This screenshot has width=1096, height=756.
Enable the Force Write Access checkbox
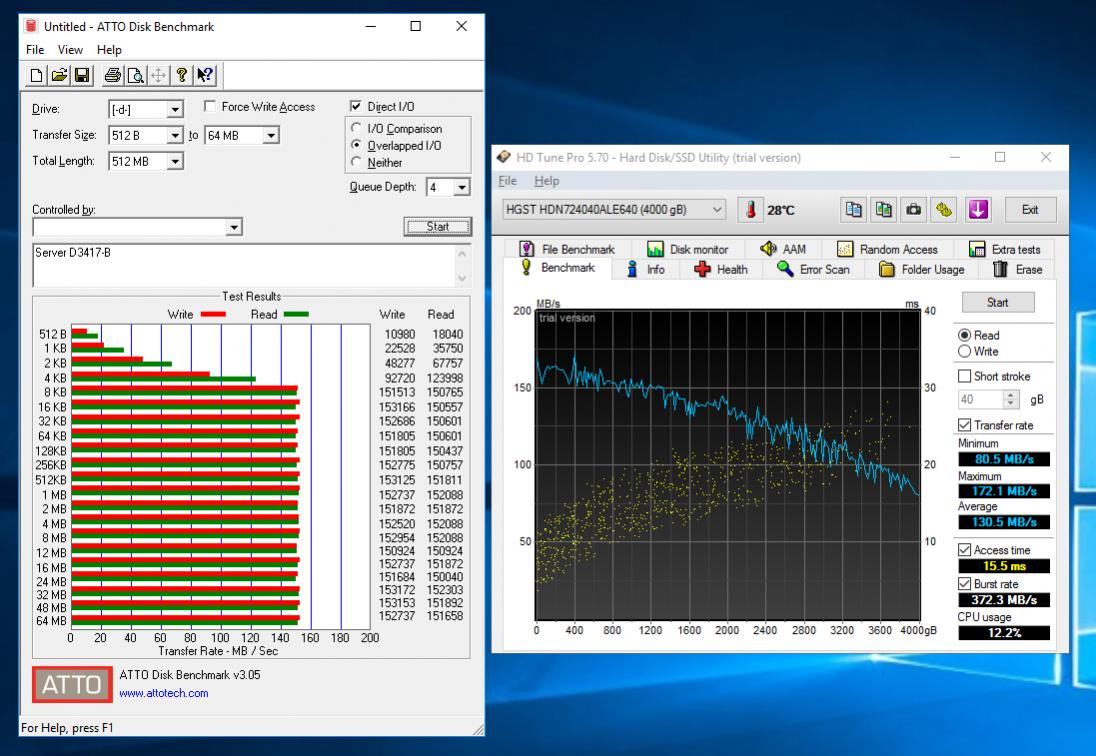coord(210,106)
